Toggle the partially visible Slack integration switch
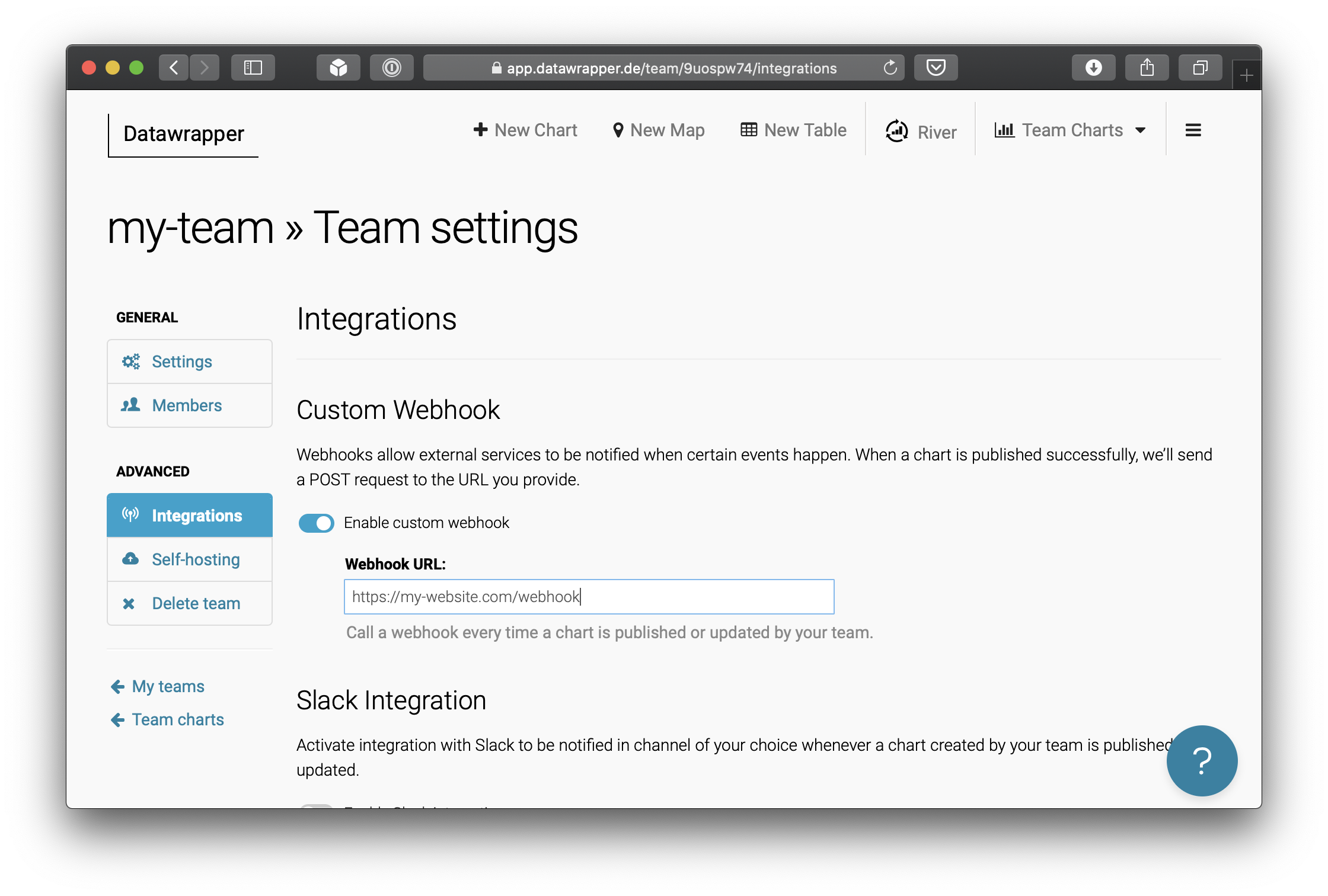This screenshot has width=1328, height=896. pyautogui.click(x=317, y=806)
